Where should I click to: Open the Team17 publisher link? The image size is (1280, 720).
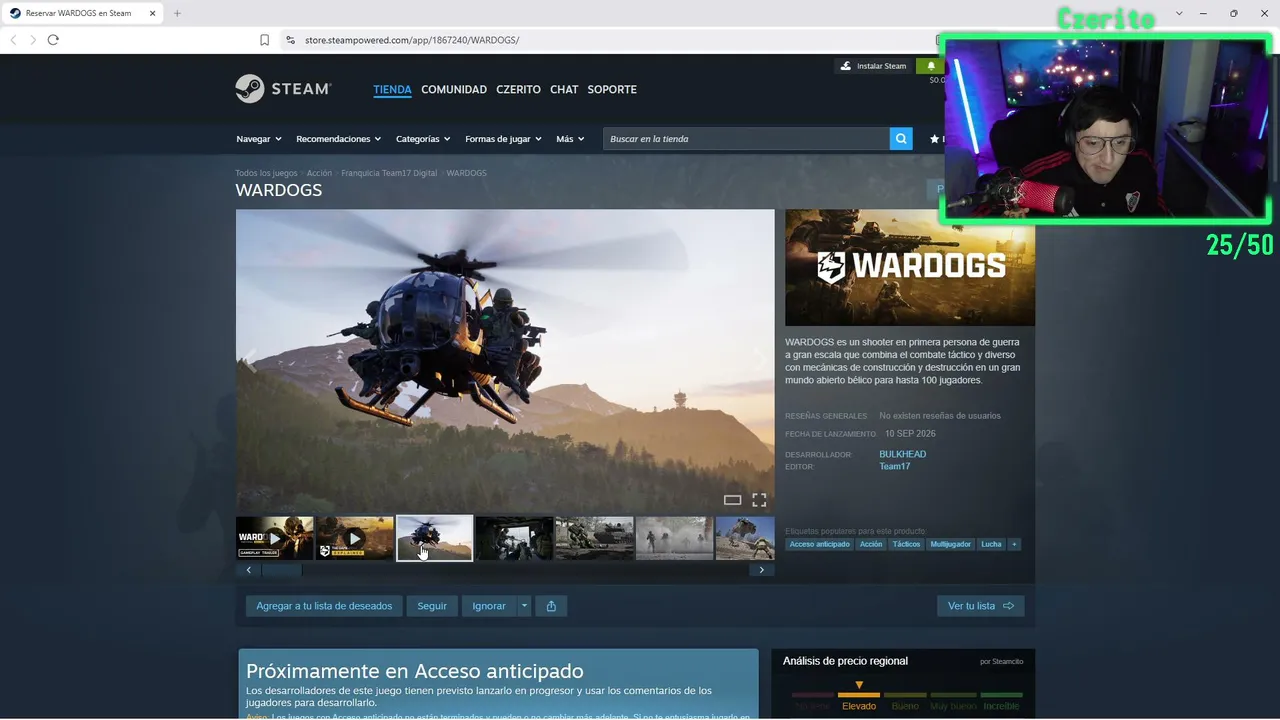click(894, 466)
